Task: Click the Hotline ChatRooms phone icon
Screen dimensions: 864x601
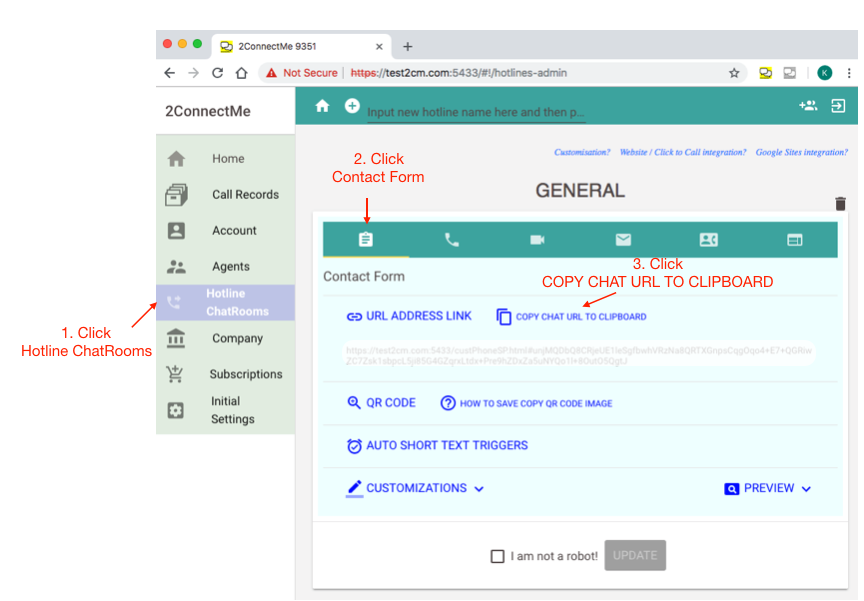Action: click(x=174, y=302)
